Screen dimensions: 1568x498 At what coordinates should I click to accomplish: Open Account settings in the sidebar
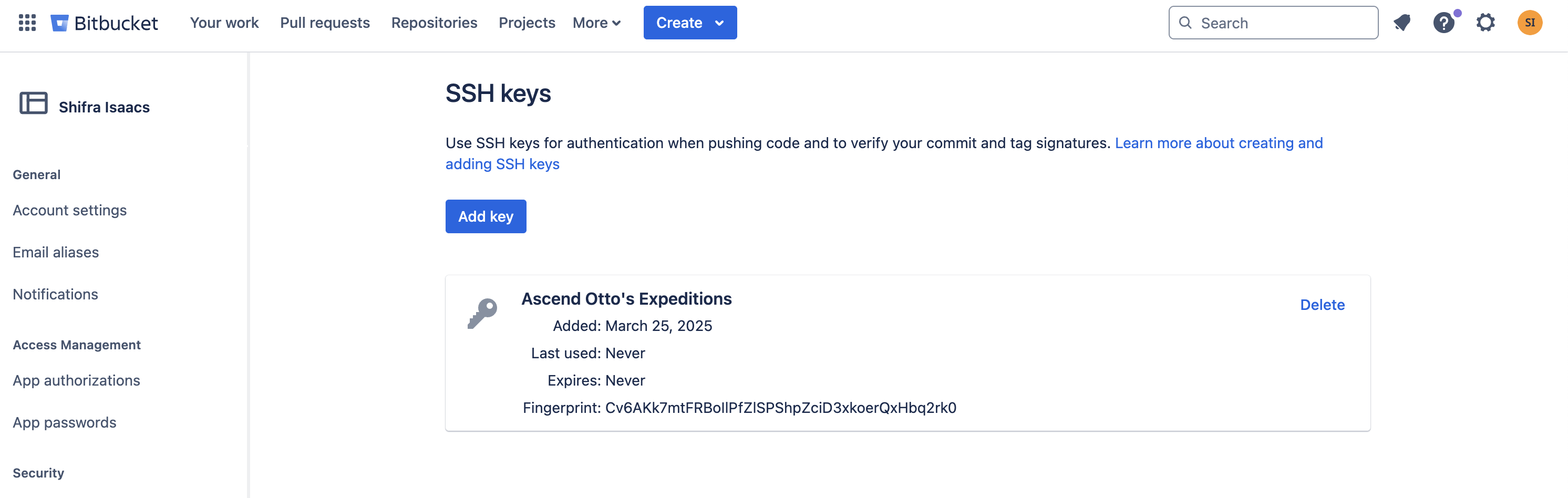click(x=69, y=211)
